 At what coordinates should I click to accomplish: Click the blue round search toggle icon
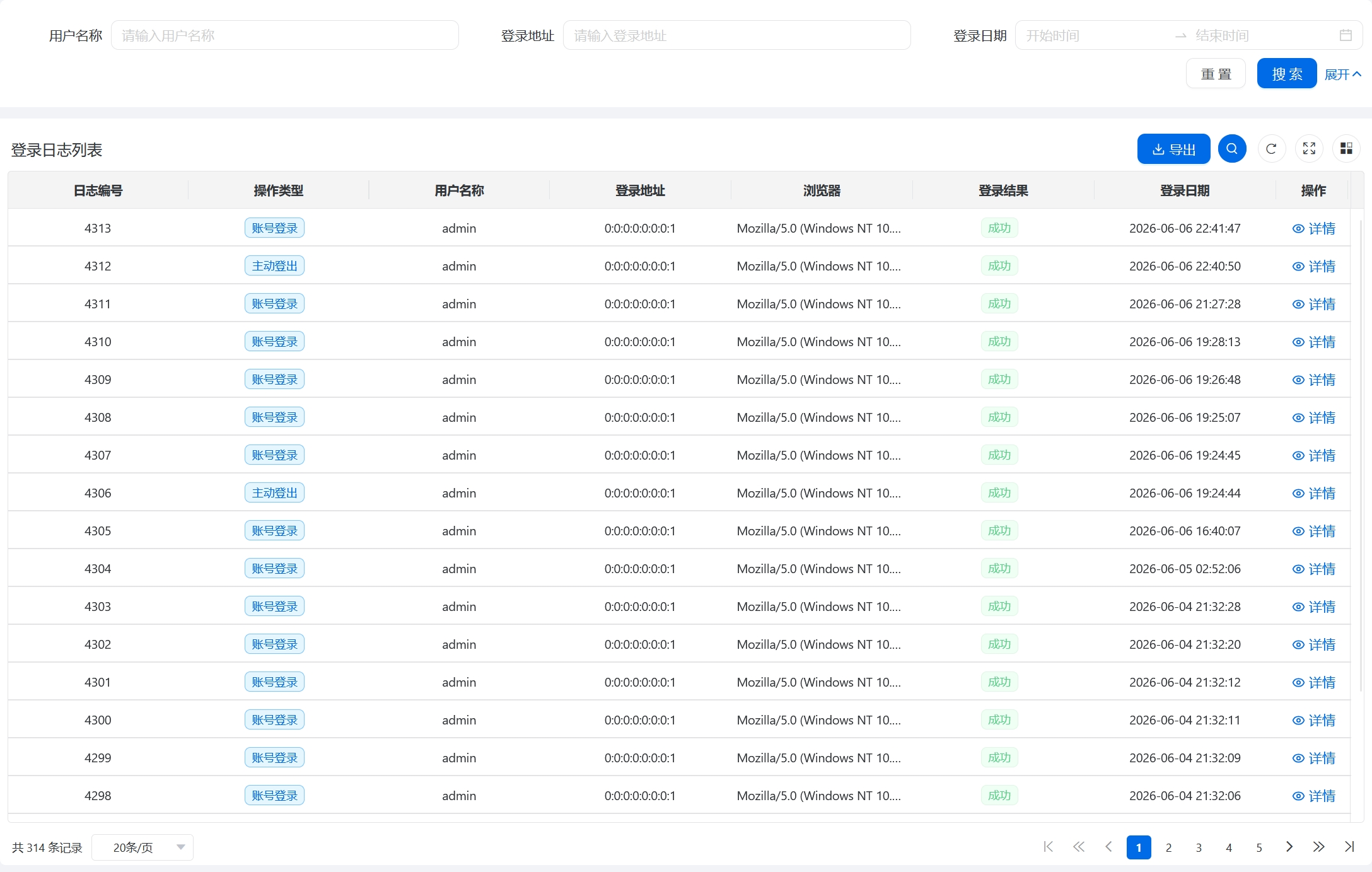point(1232,149)
